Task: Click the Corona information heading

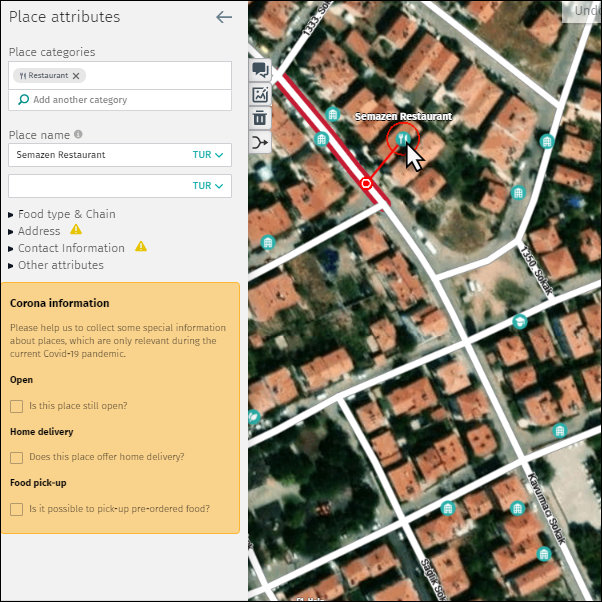Action: tap(60, 303)
